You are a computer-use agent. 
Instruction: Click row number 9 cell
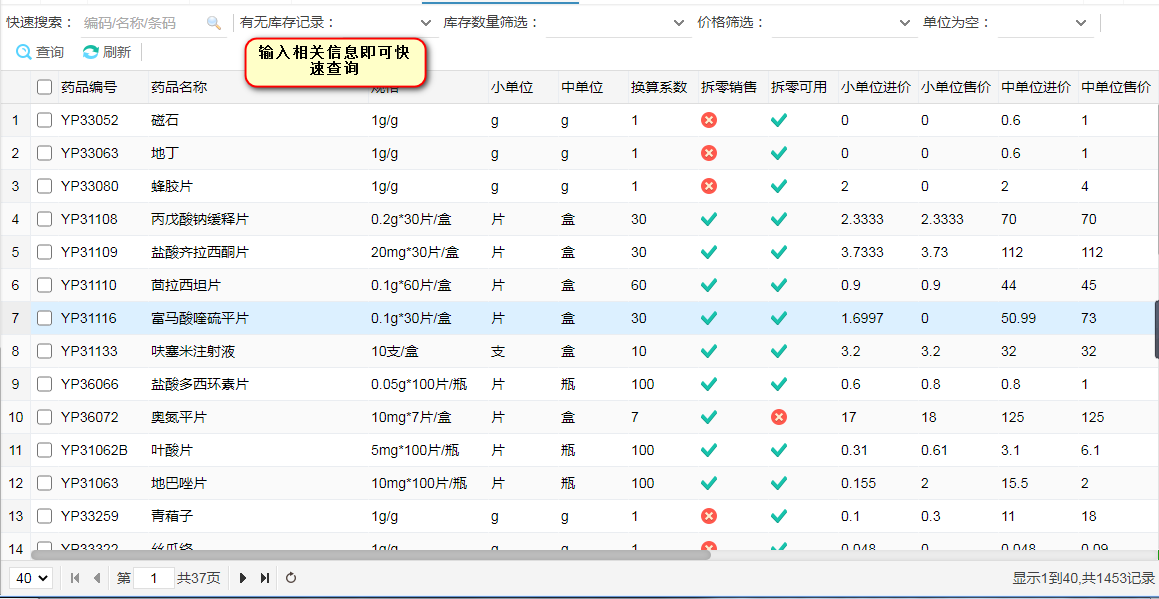[16, 384]
